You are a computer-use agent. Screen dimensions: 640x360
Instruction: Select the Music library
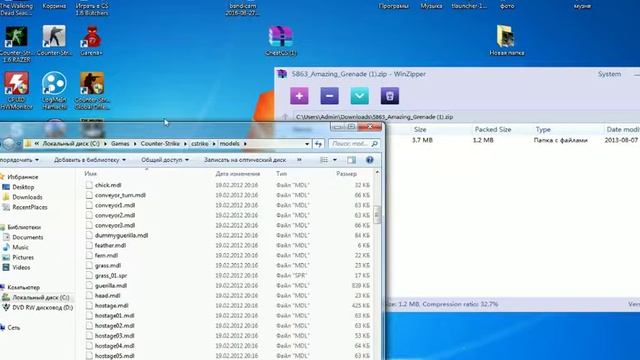click(20, 247)
